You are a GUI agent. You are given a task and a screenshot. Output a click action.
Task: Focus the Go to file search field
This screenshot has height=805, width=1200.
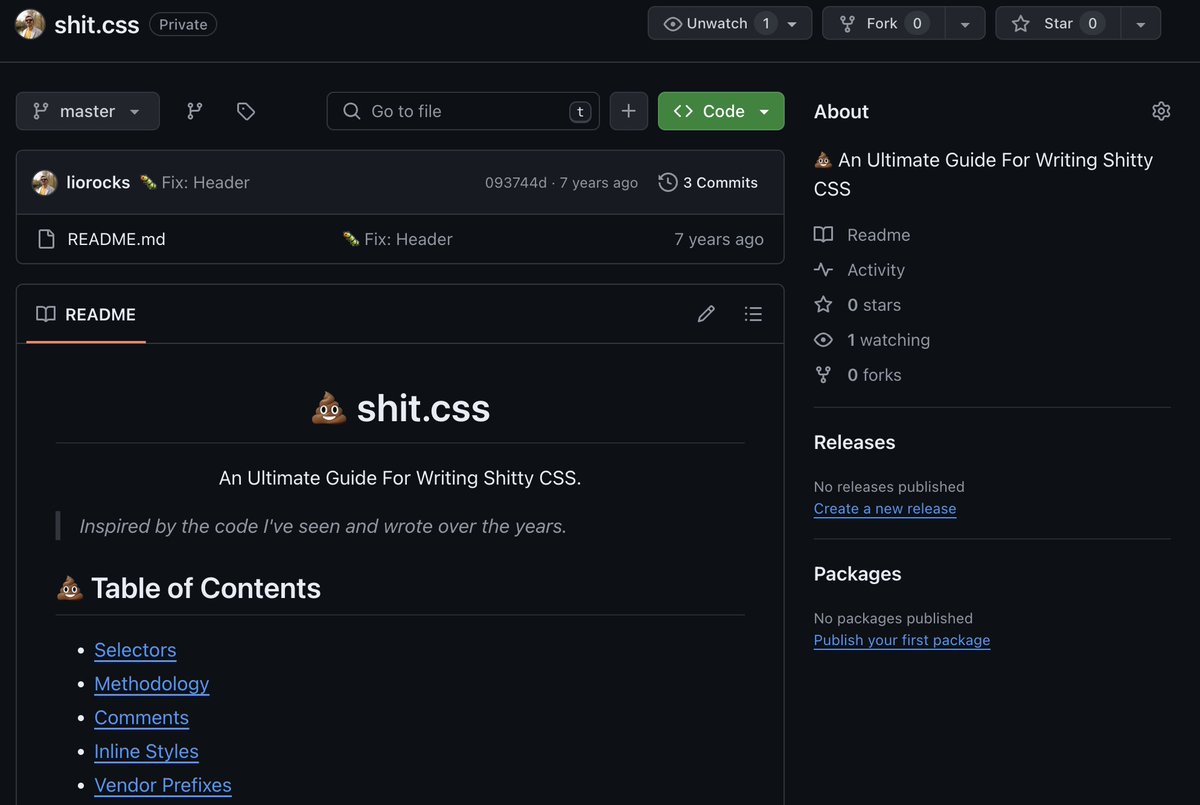click(463, 111)
